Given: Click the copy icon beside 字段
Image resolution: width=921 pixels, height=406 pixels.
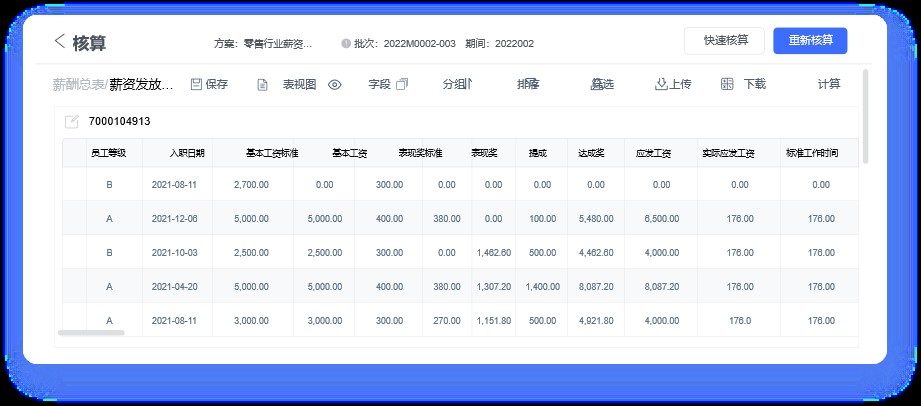Looking at the screenshot, I should [402, 85].
